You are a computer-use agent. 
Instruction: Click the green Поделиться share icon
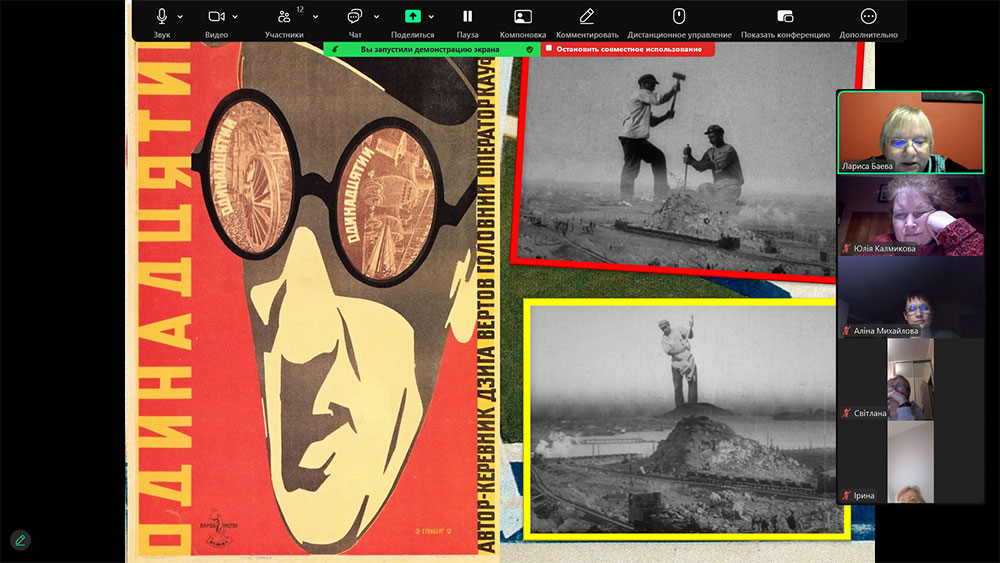412,17
